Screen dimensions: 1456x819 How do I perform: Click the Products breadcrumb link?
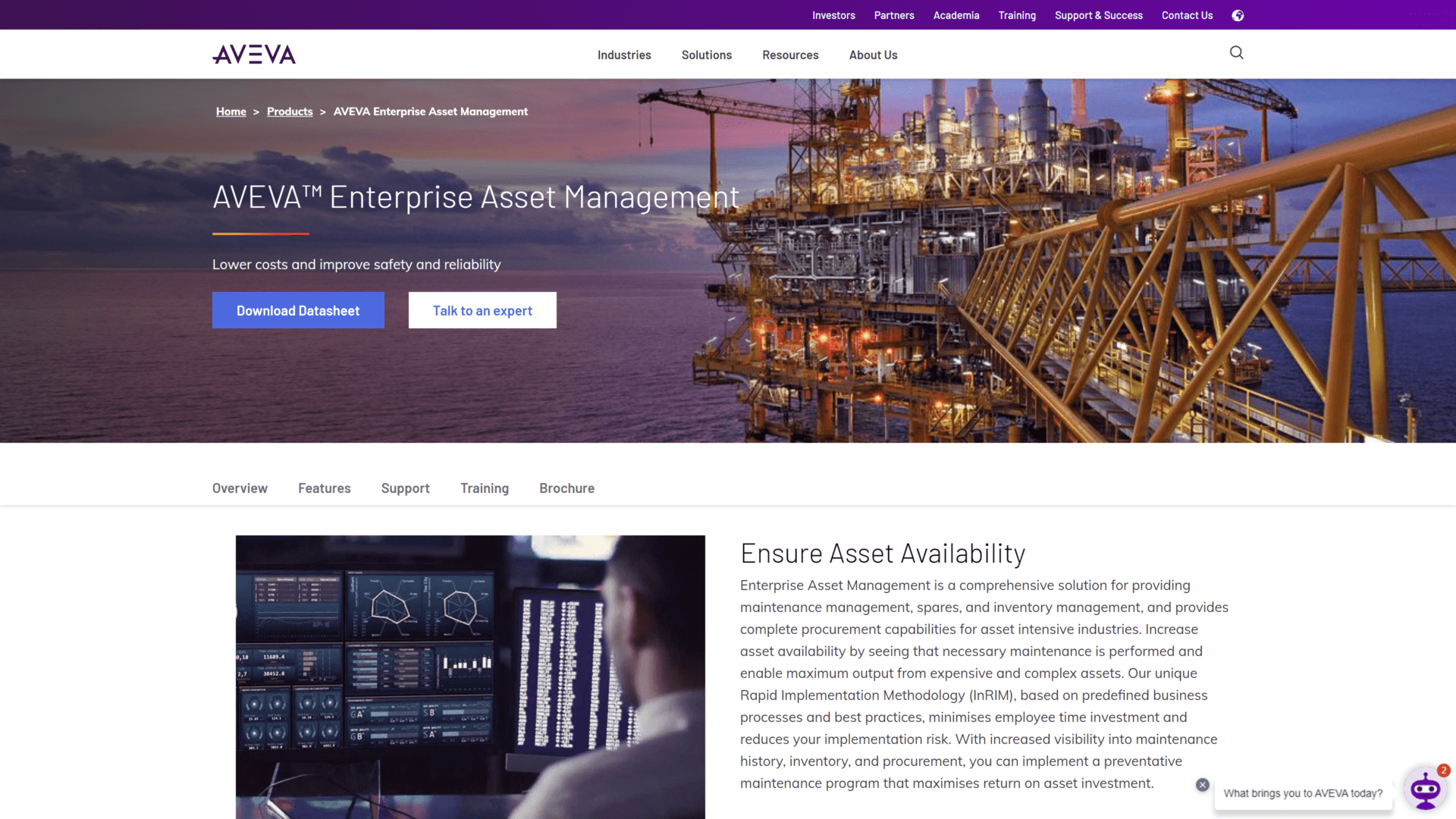(x=290, y=111)
